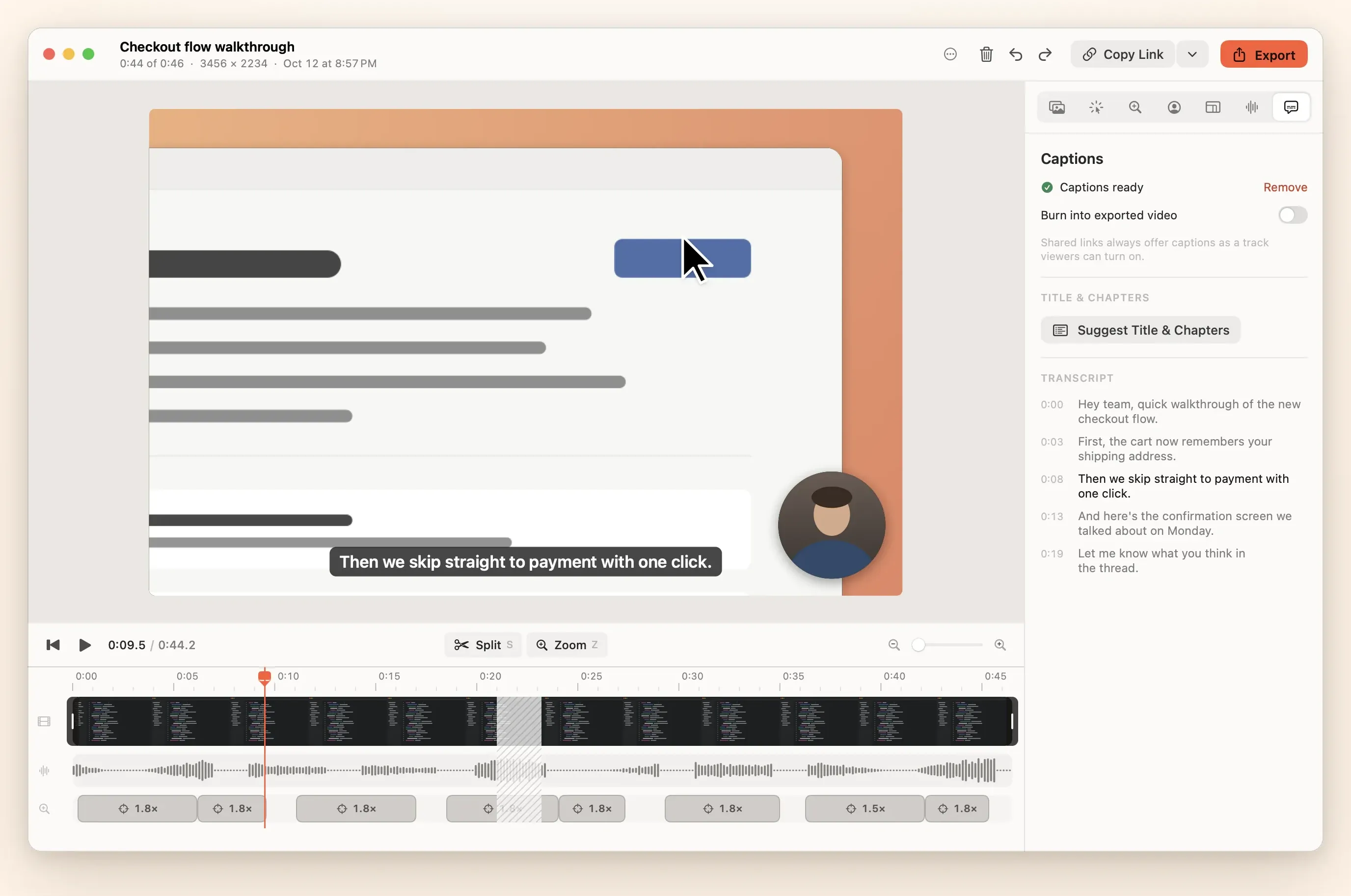Open the audio waveform tab icon
This screenshot has width=1351, height=896.
[x=1251, y=107]
